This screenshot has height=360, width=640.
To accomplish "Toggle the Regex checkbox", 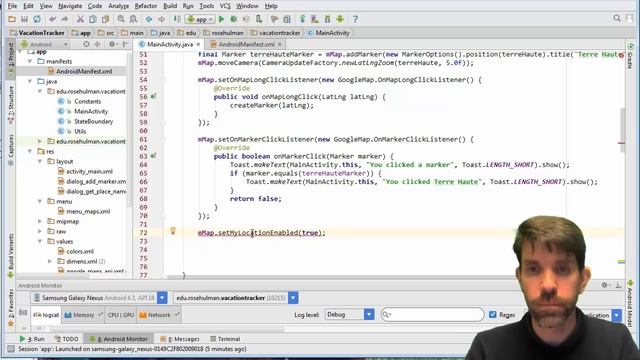I will [493, 314].
